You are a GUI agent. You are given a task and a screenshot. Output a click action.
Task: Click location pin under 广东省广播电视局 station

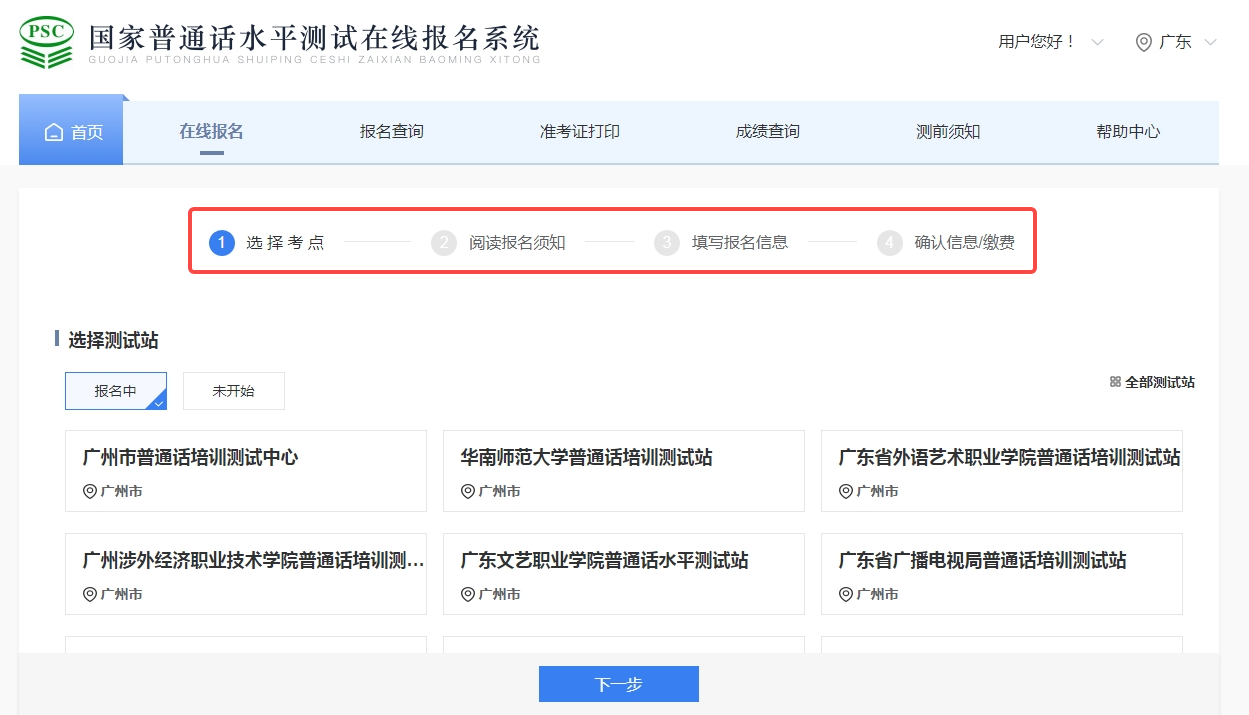pos(846,594)
